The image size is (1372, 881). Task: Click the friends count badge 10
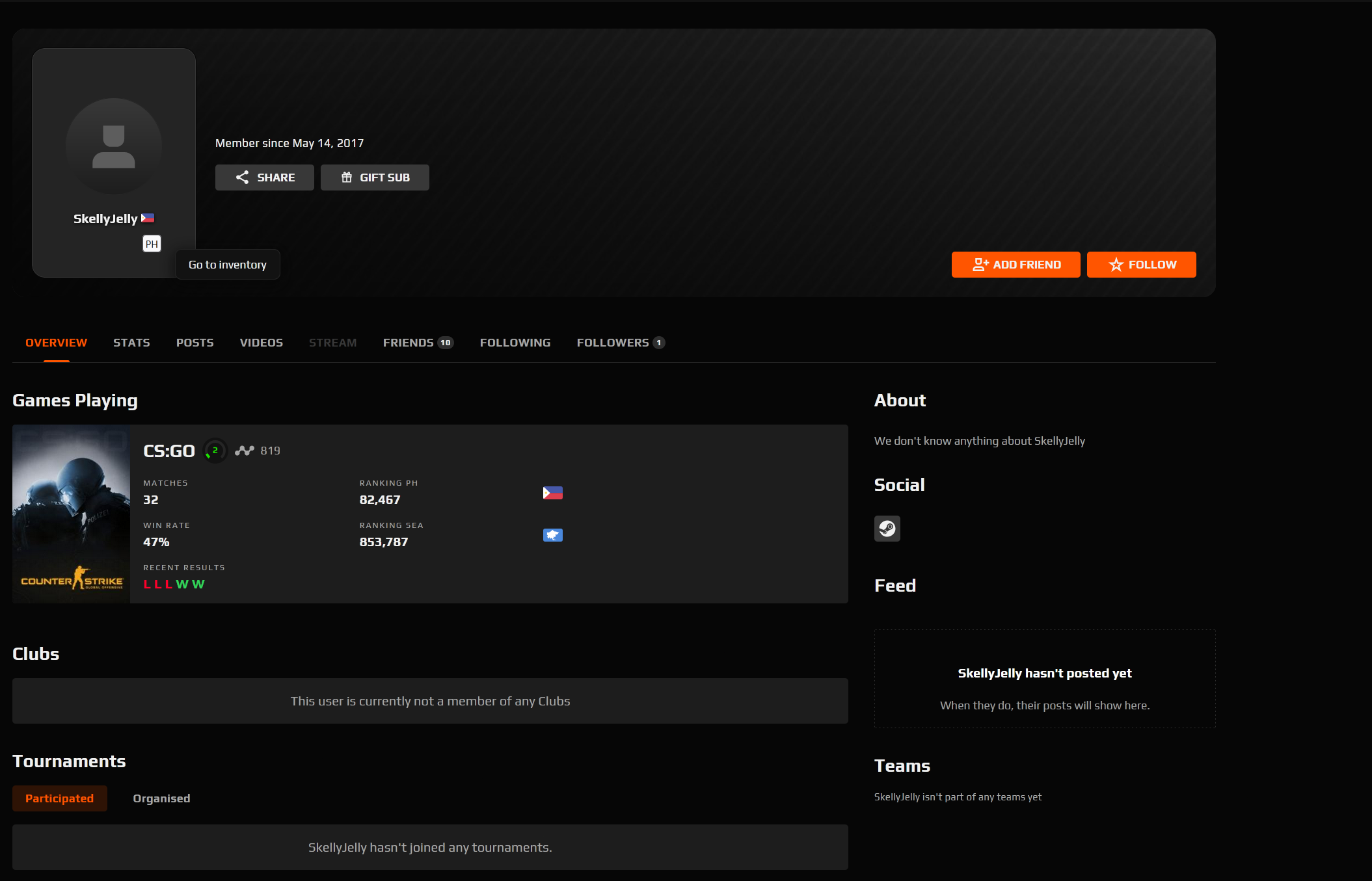445,343
